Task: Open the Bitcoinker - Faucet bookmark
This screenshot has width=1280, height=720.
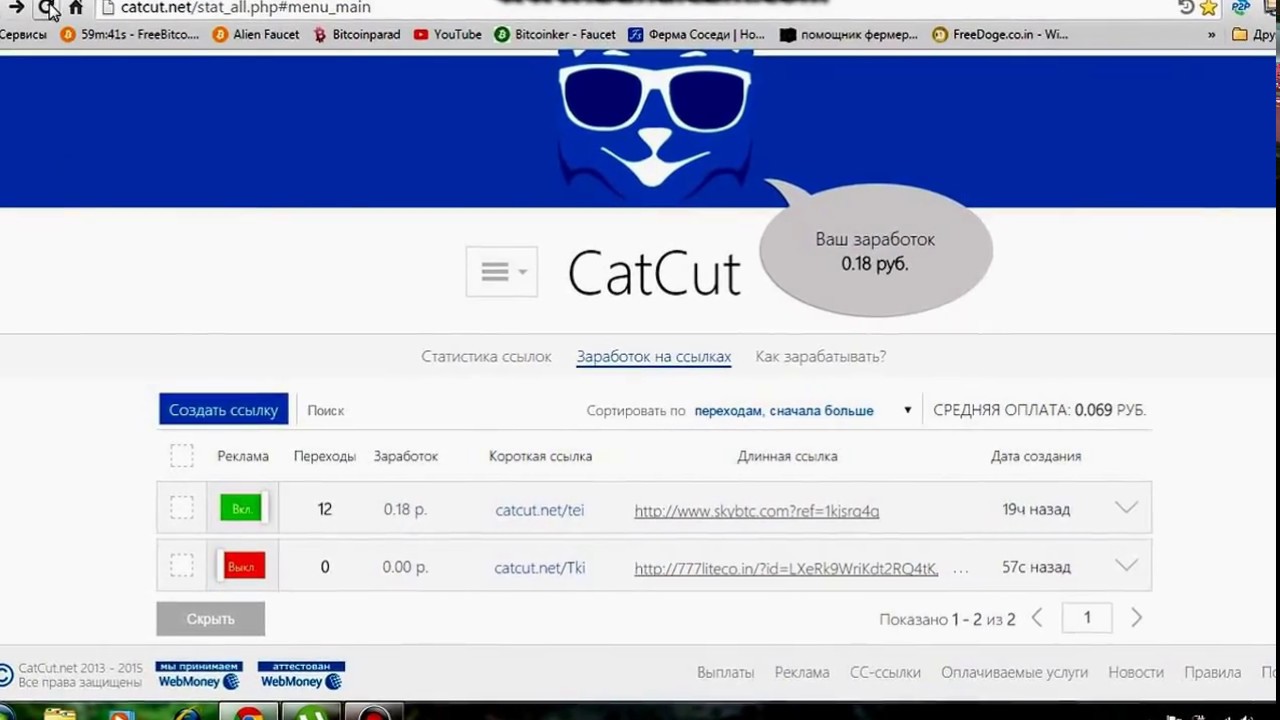Action: (x=555, y=34)
